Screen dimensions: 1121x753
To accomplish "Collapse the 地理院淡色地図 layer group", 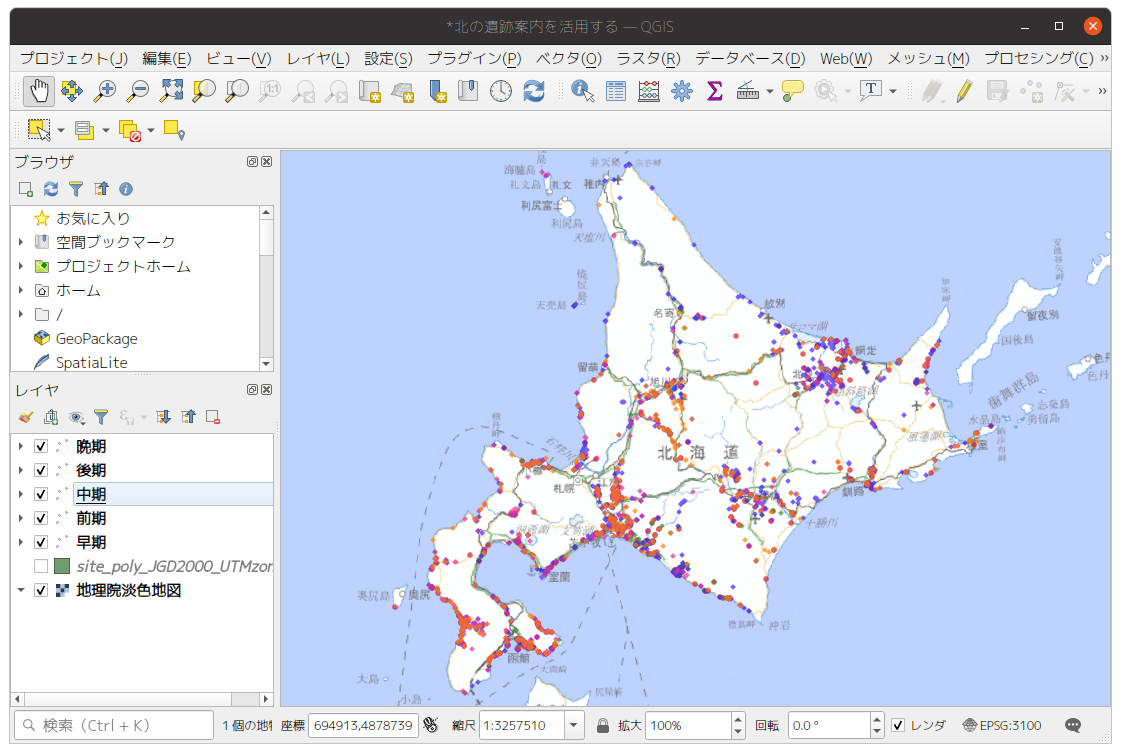I will [x=21, y=590].
